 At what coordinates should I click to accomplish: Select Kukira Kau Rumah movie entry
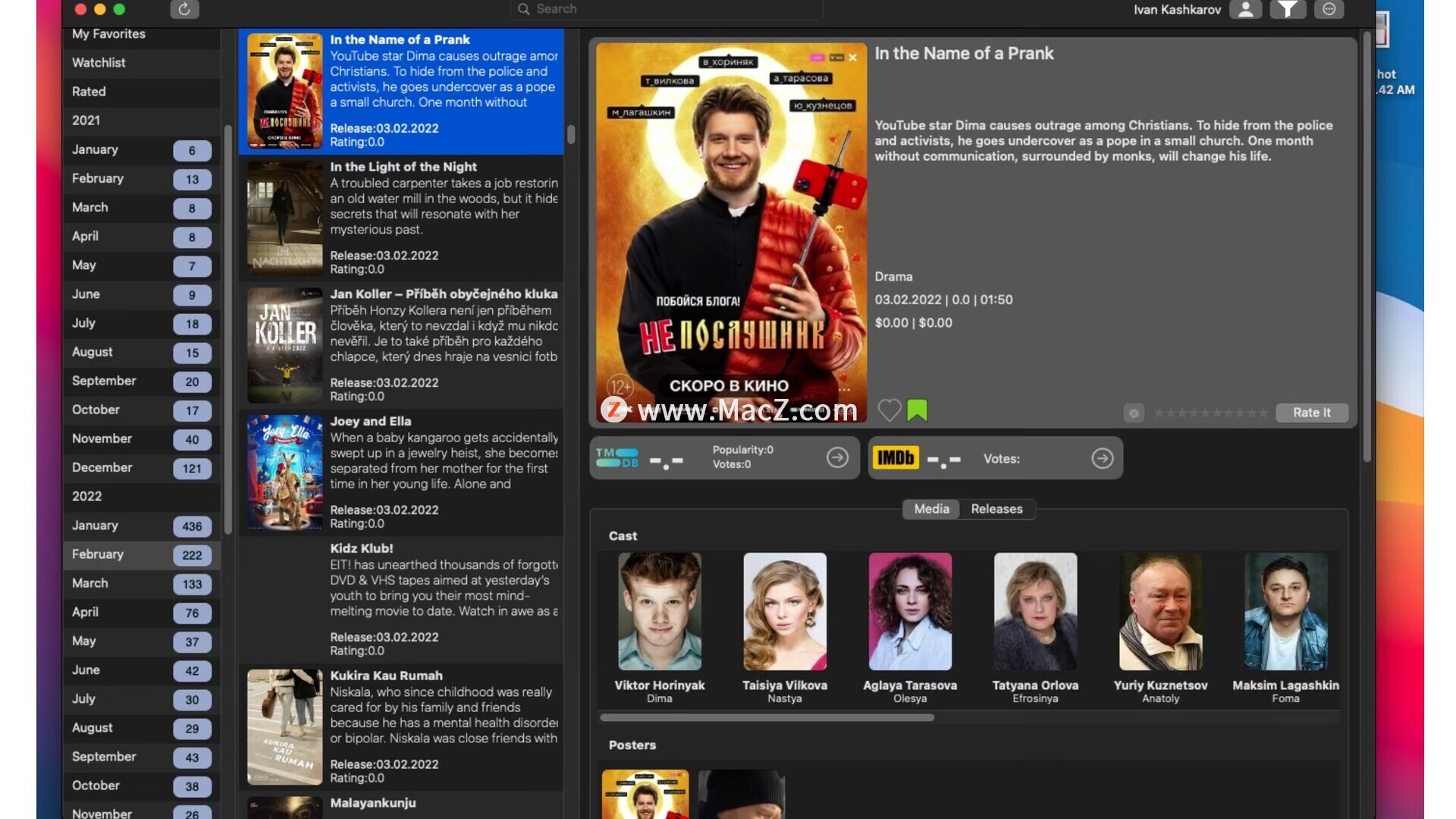pos(401,727)
